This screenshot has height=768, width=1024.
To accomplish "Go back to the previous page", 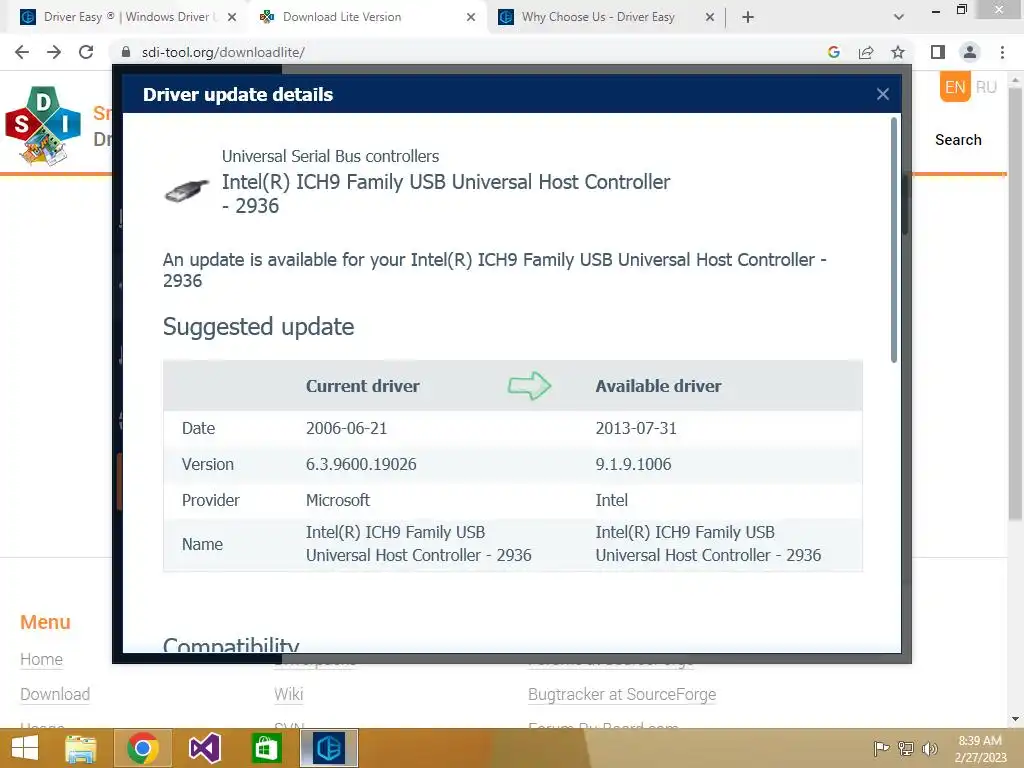I will (x=22, y=52).
